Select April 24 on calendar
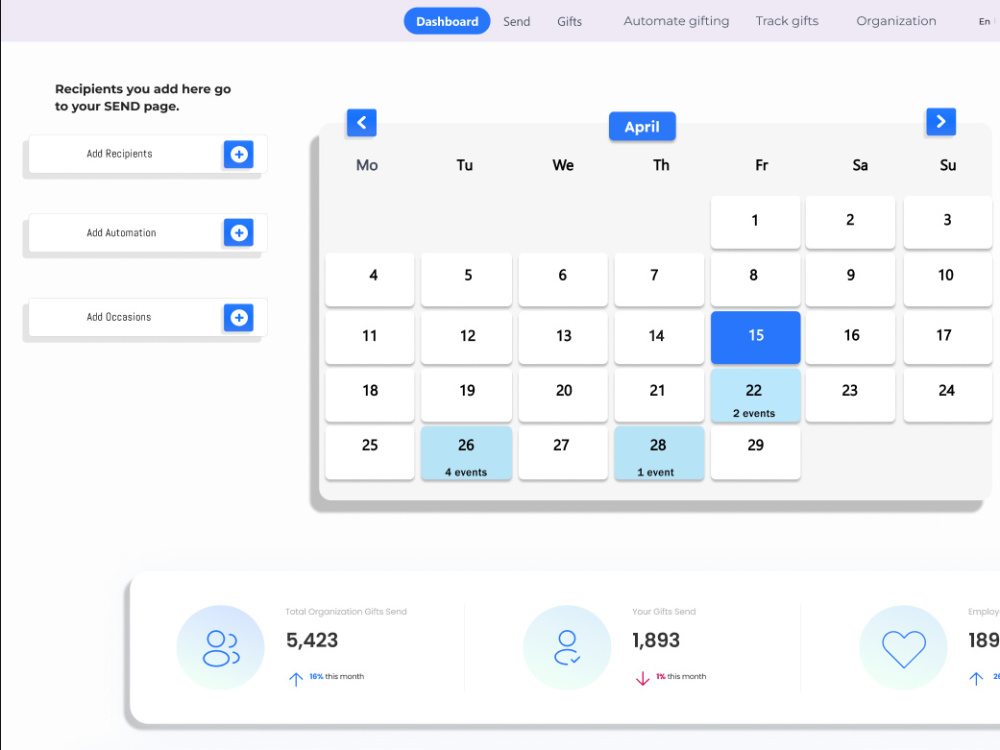Screen dimensions: 1000x750 click(x=948, y=395)
